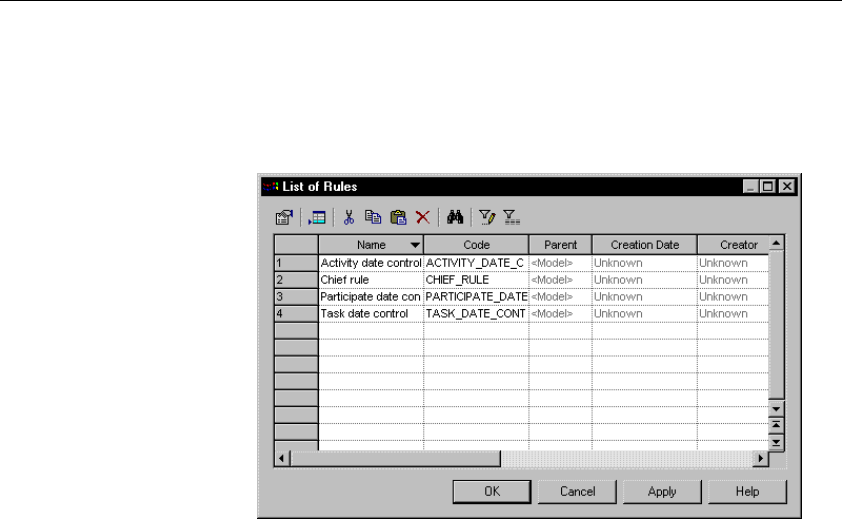The height and width of the screenshot is (519, 842).
Task: Click the vertical scrollbar down arrow
Action: click(x=776, y=409)
